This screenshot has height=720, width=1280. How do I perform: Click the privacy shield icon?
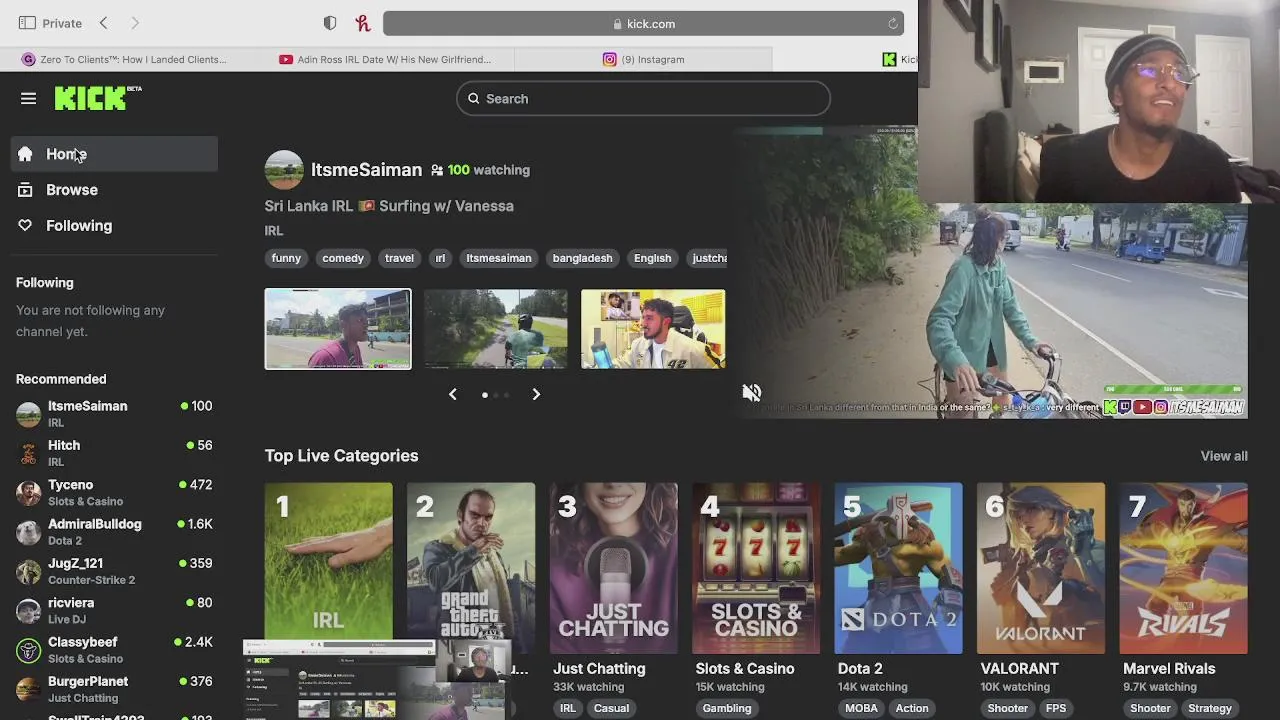(330, 23)
